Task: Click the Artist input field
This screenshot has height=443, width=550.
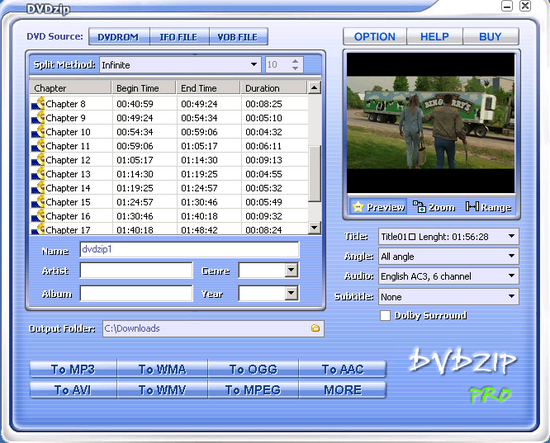Action: click(x=136, y=270)
